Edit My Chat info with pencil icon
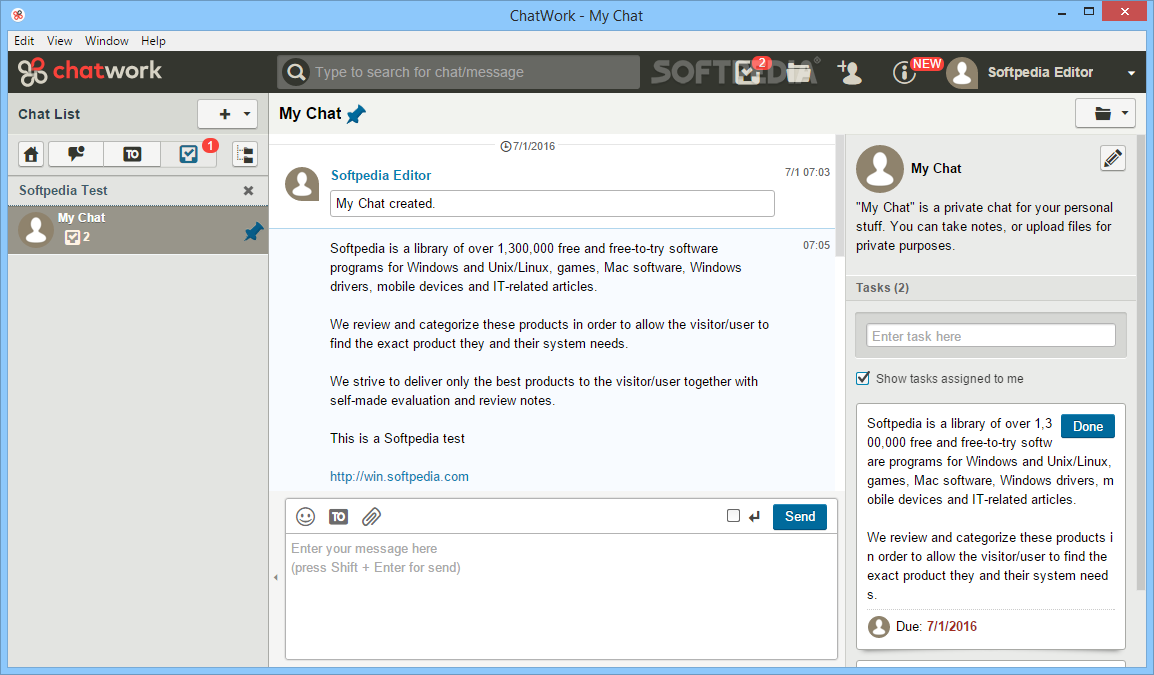This screenshot has height=675, width=1154. [x=1113, y=158]
